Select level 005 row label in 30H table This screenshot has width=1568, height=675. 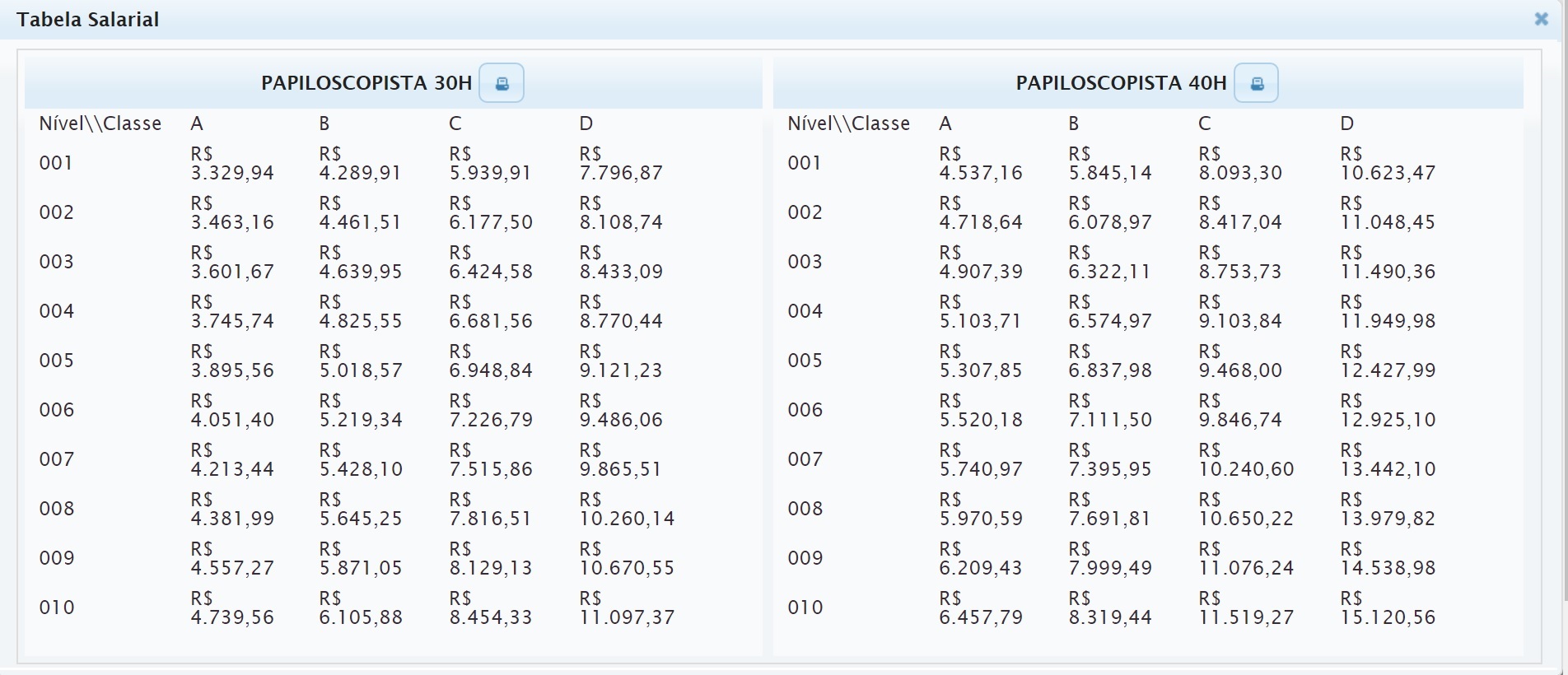pyautogui.click(x=56, y=361)
